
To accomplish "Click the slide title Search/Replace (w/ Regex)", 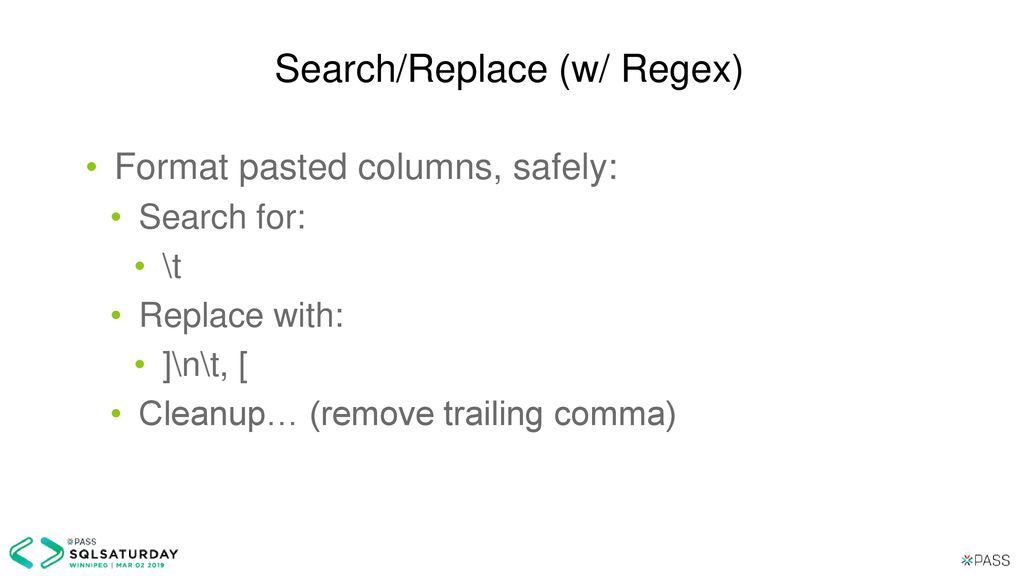I will coord(509,69).
